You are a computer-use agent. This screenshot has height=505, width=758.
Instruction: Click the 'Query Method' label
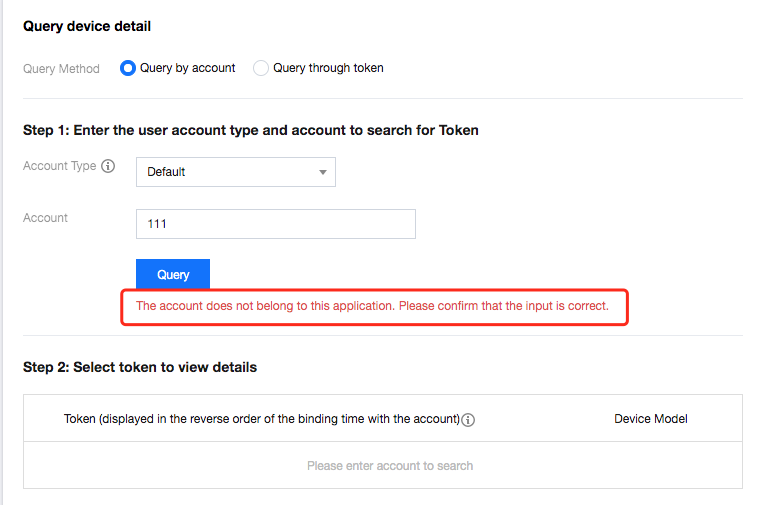coord(61,69)
